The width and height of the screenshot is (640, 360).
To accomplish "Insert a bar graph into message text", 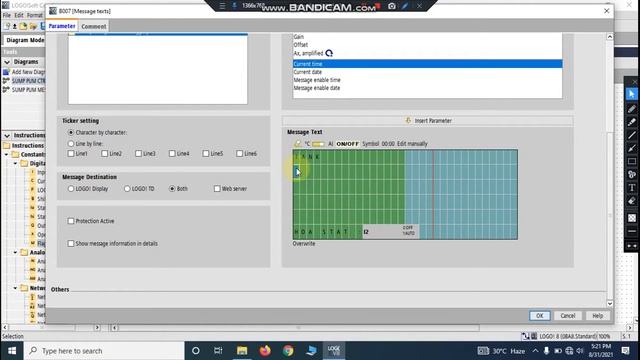I will point(318,144).
